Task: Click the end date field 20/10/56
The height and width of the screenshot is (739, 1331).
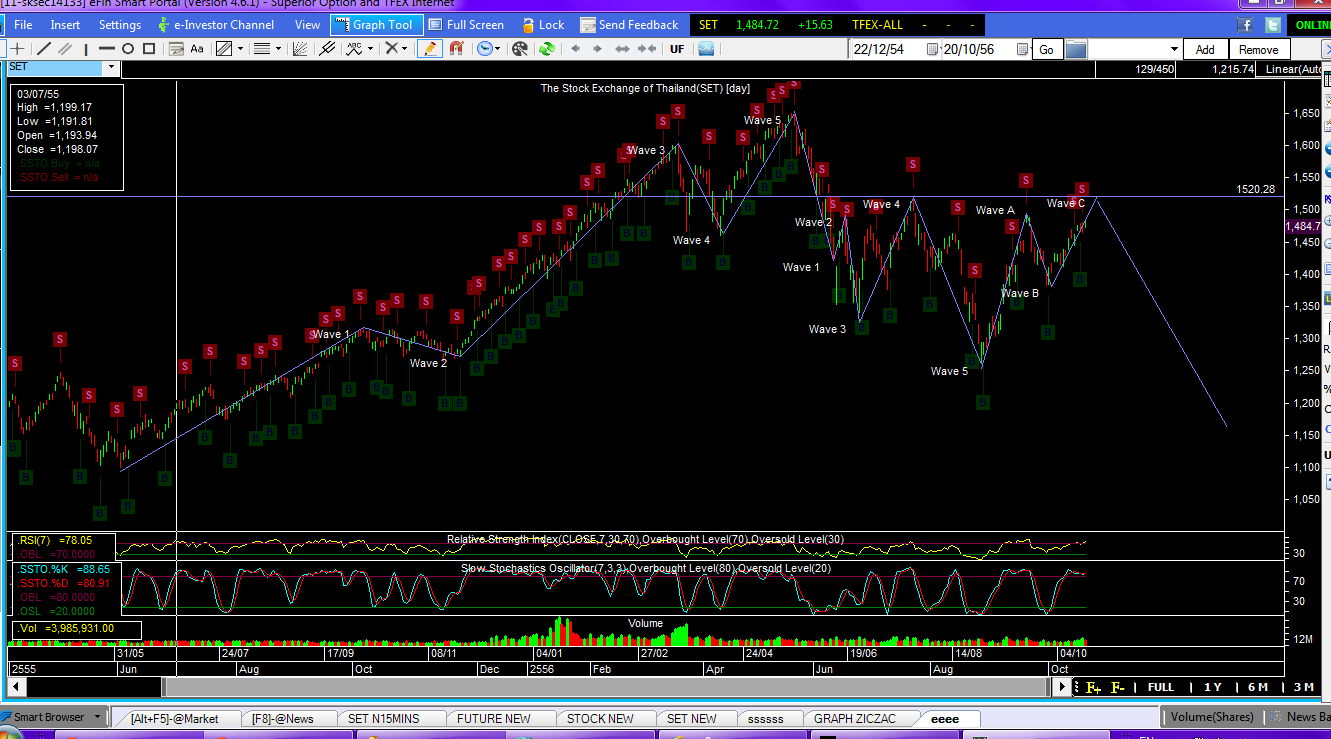Action: click(x=970, y=49)
